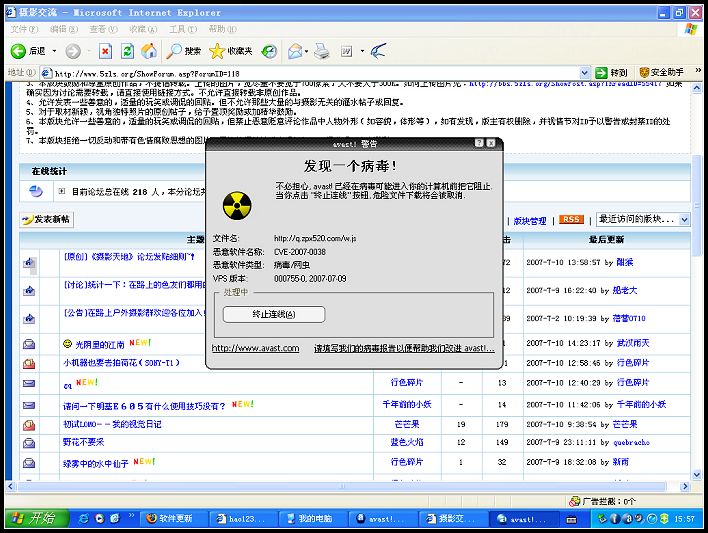
Task: Click the 转到 (Go) button
Action: tap(611, 72)
